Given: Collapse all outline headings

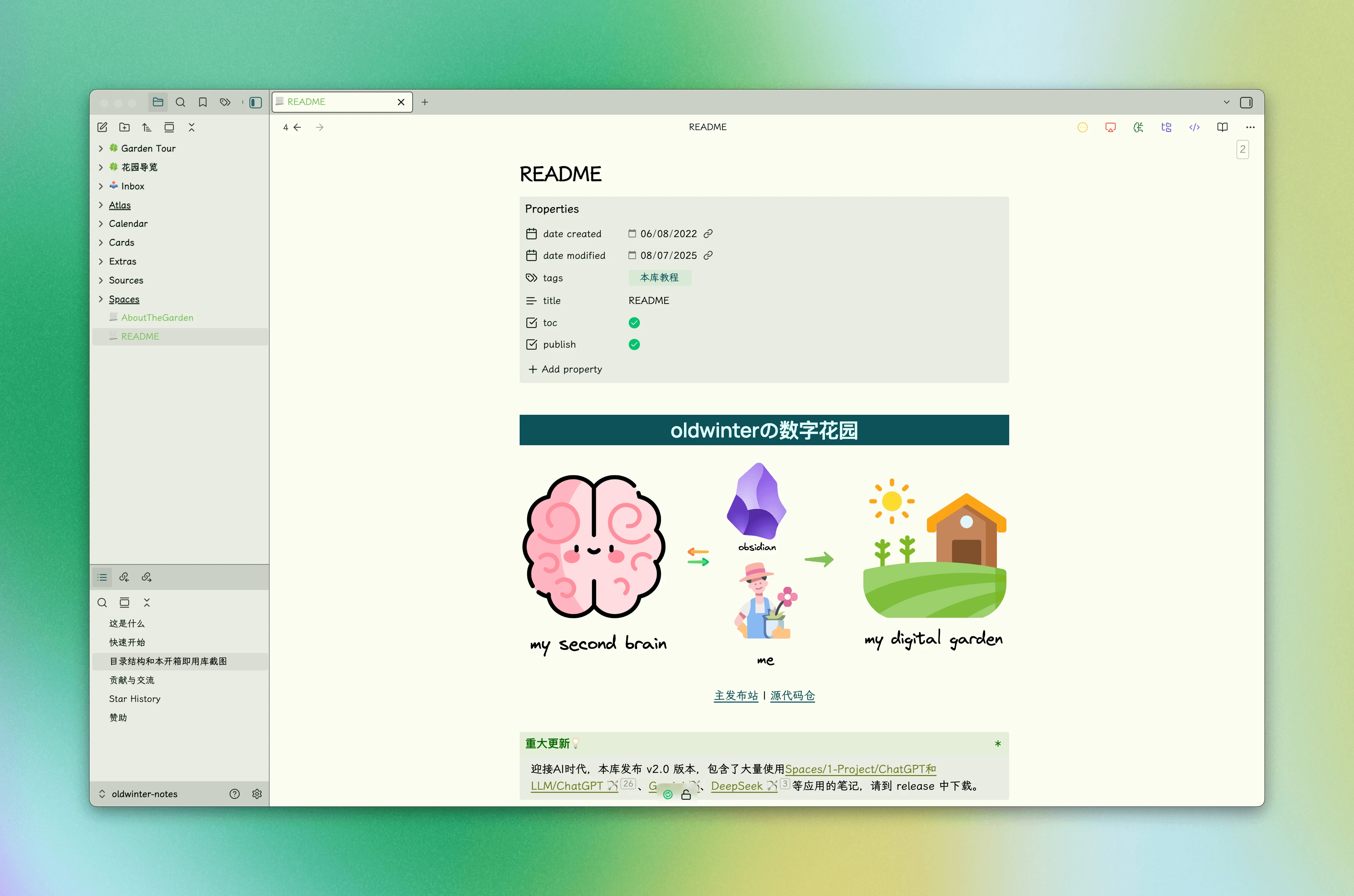Looking at the screenshot, I should tap(147, 602).
